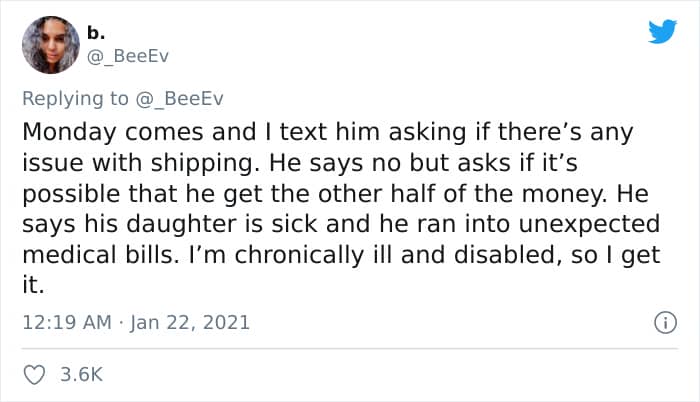Open the @_BeeEv handle under the display name
700x402 pixels.
pyautogui.click(x=130, y=56)
